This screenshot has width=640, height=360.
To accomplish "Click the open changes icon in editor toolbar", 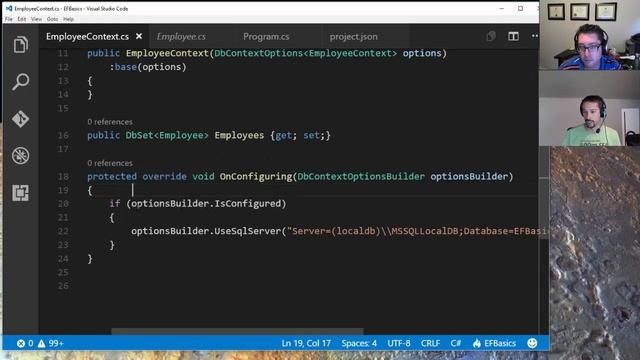I will point(491,36).
